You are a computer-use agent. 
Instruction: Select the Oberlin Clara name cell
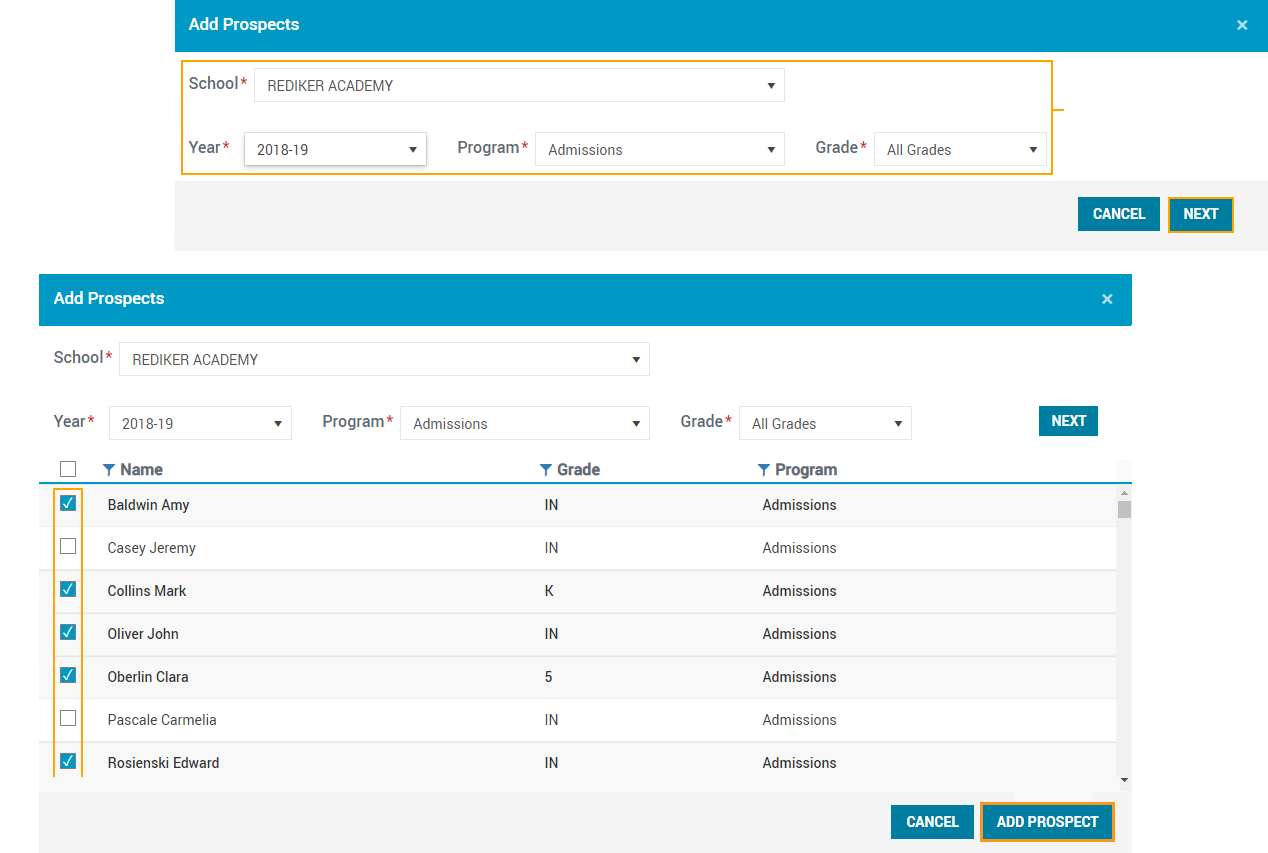(x=148, y=677)
